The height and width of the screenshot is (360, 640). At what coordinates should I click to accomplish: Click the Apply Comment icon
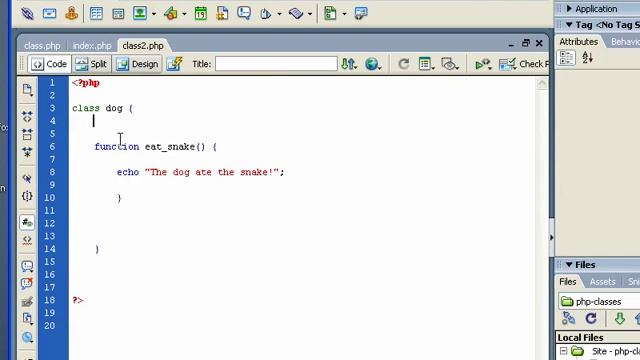click(27, 267)
